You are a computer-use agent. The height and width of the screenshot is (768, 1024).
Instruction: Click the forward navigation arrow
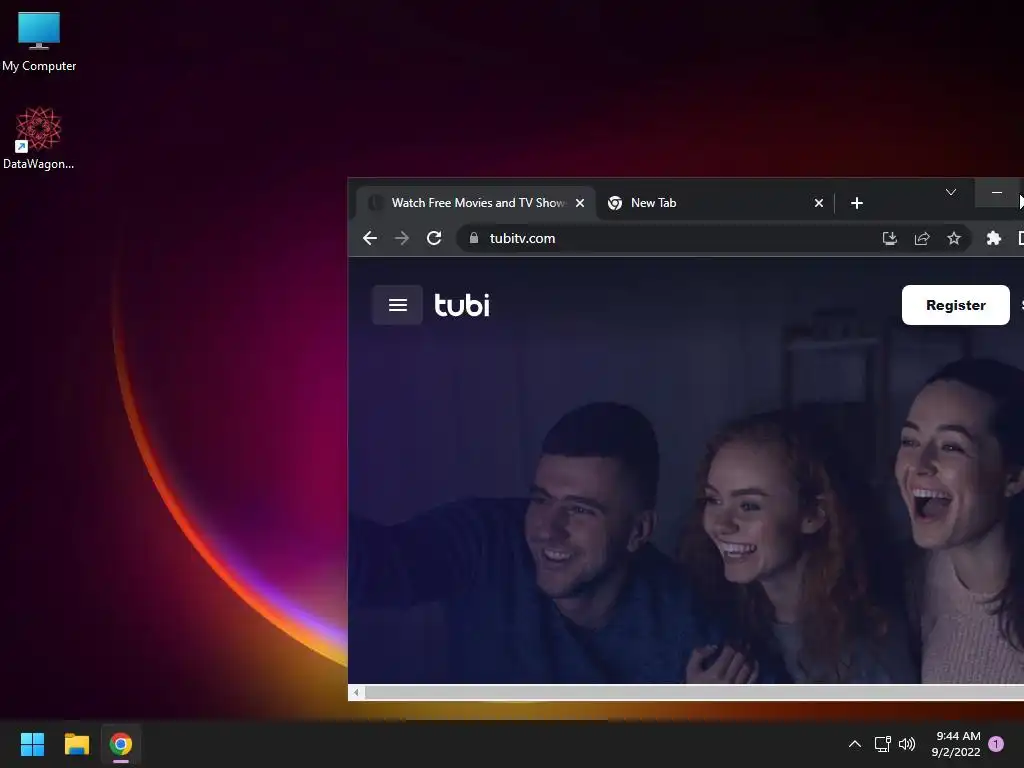point(402,238)
